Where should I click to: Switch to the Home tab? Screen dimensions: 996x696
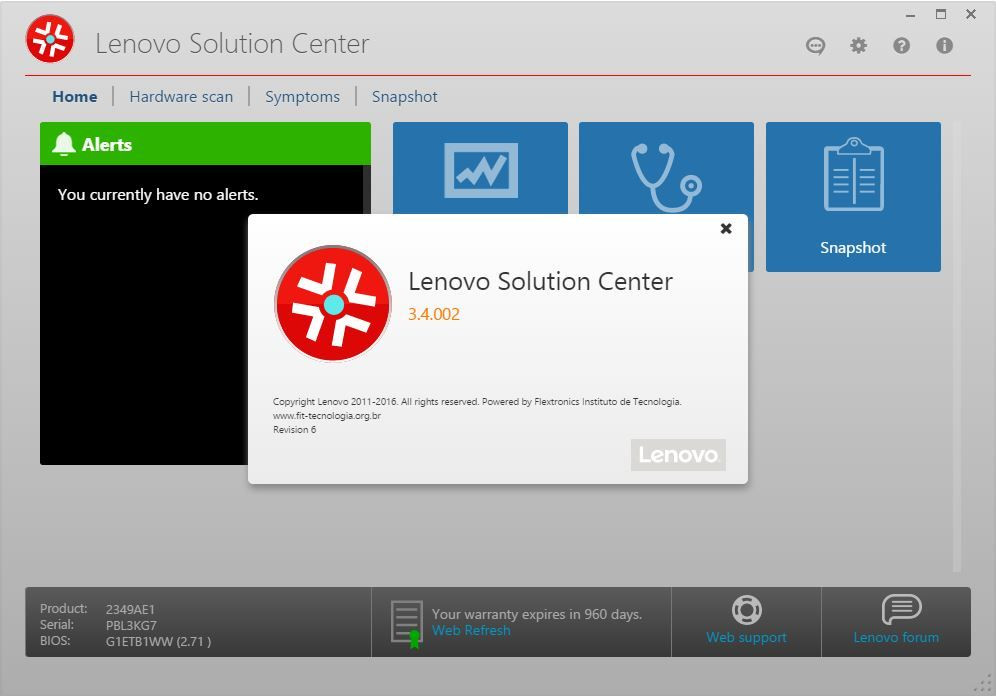(75, 97)
